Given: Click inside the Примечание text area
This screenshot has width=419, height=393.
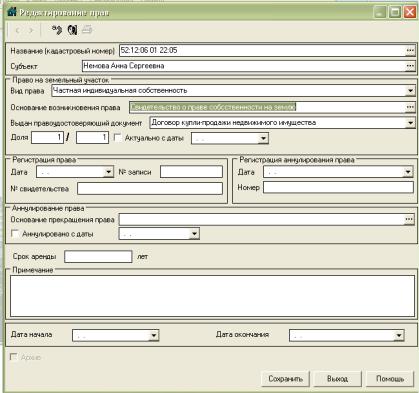Looking at the screenshot, I should pos(212,296).
